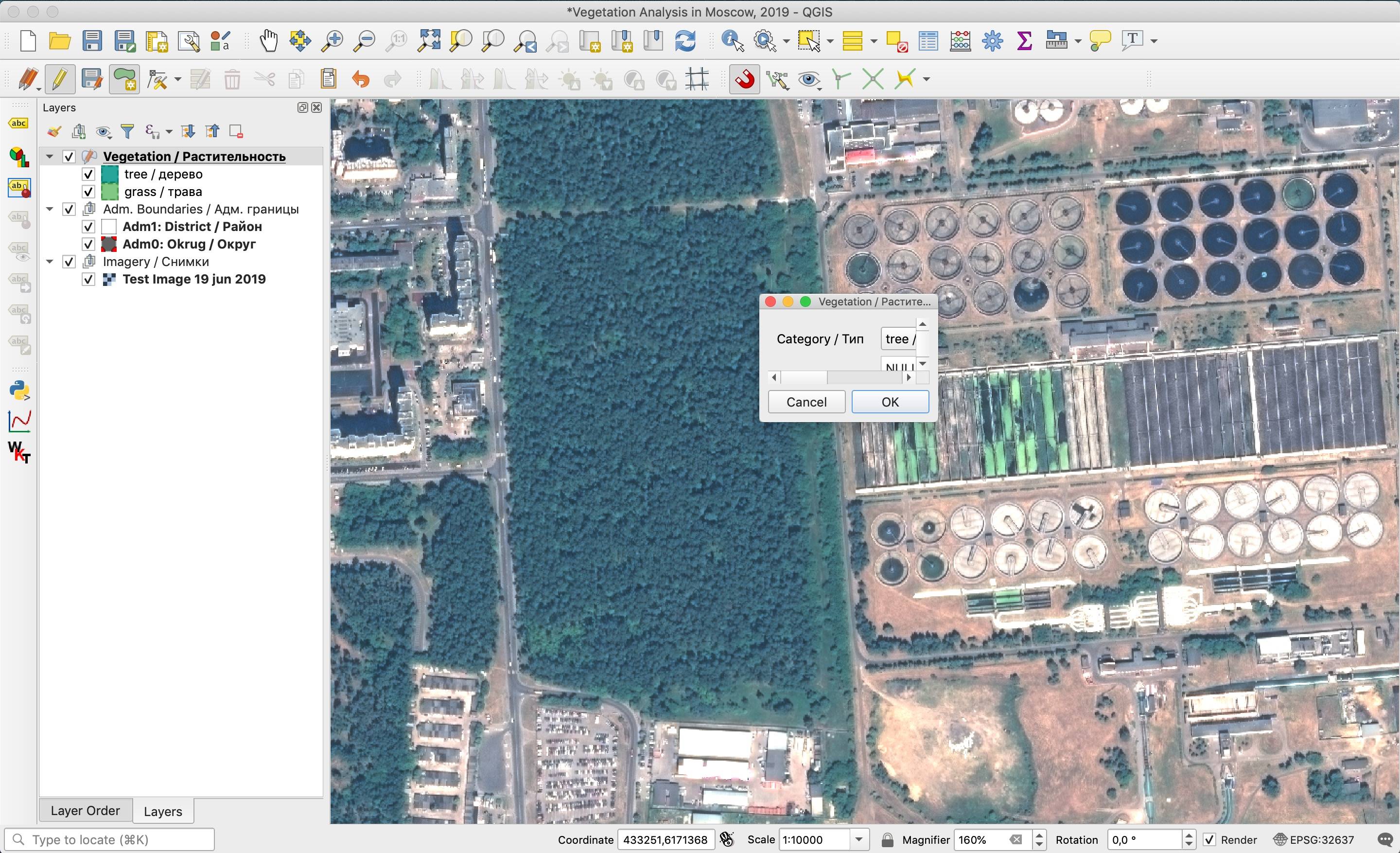Uncheck the tree / дерево category

point(88,175)
